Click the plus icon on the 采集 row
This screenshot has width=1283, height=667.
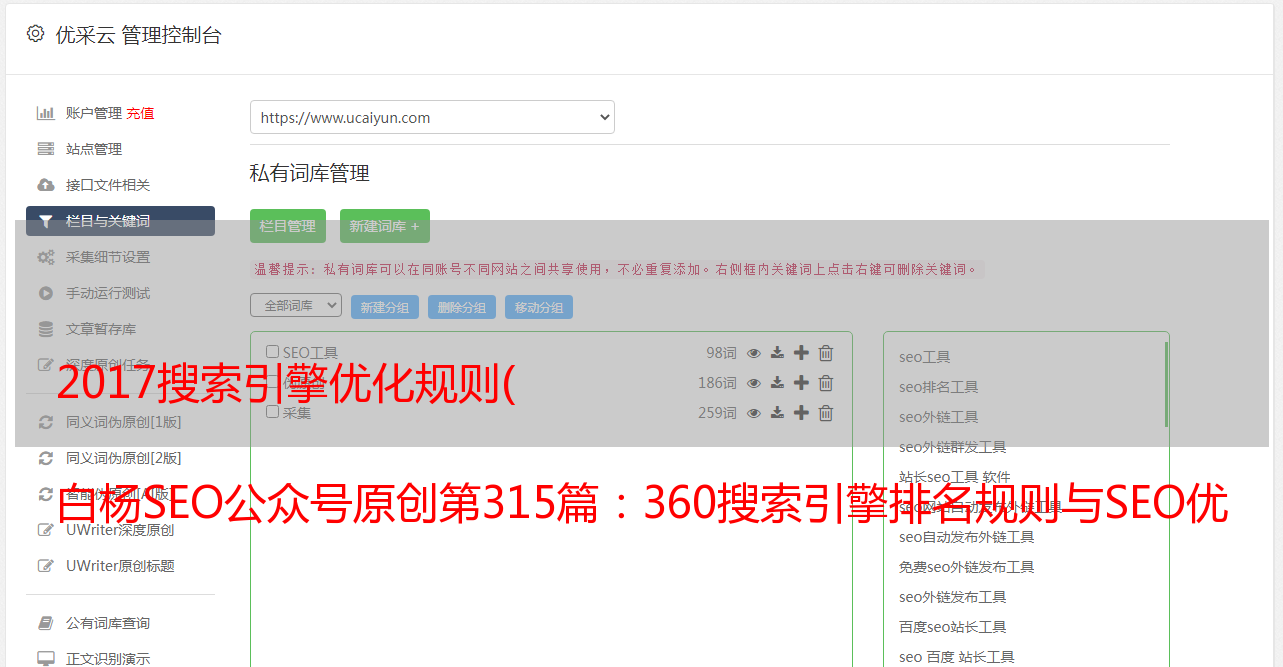(x=801, y=413)
